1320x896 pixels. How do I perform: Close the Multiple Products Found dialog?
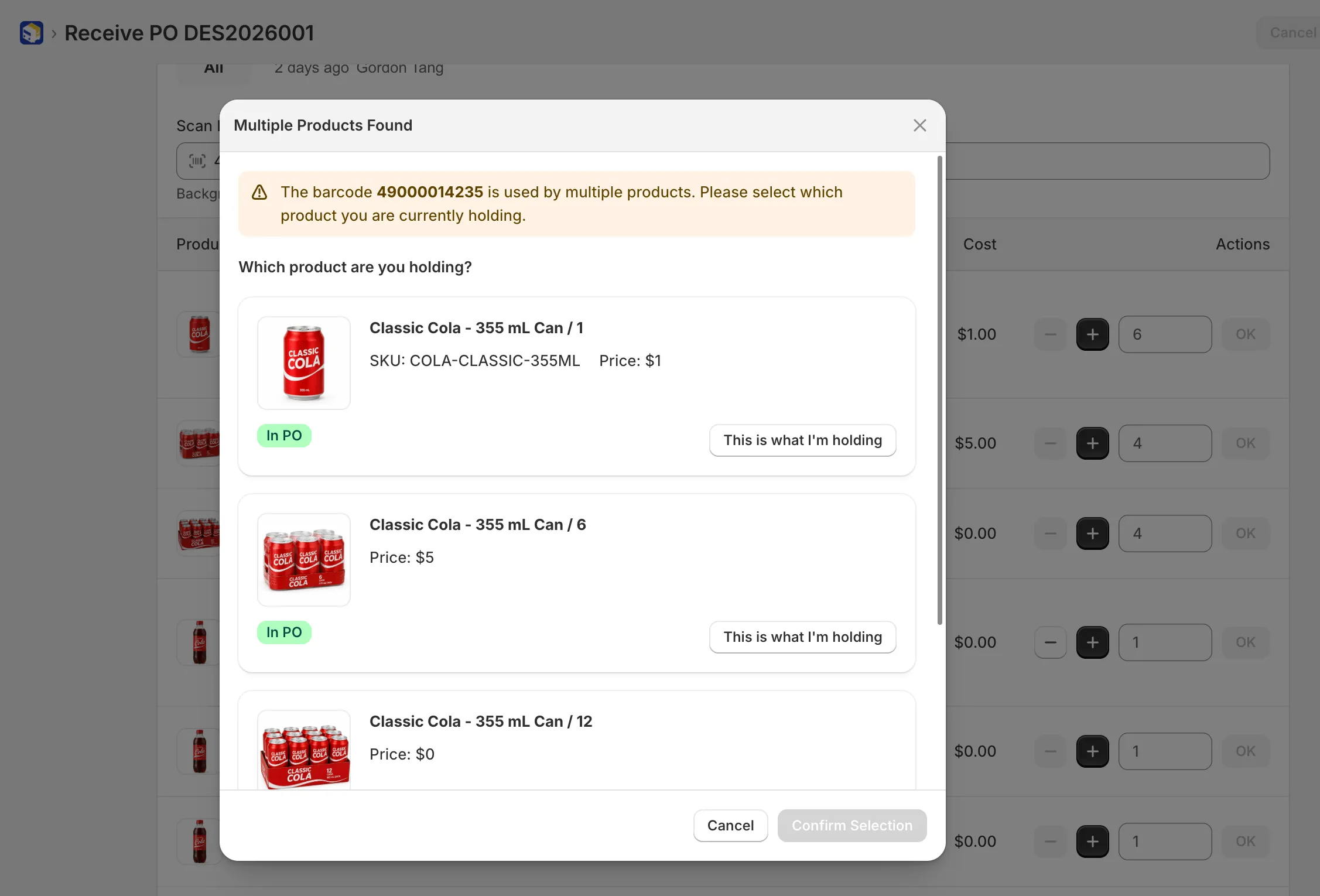919,125
